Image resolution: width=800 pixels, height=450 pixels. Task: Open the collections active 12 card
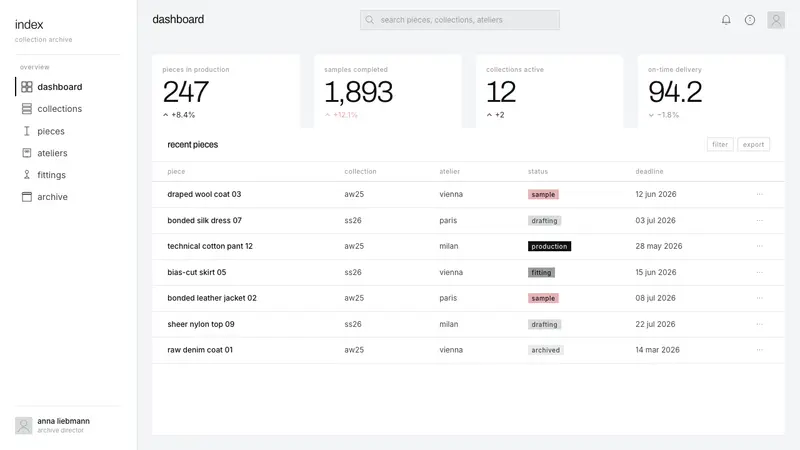pos(549,91)
